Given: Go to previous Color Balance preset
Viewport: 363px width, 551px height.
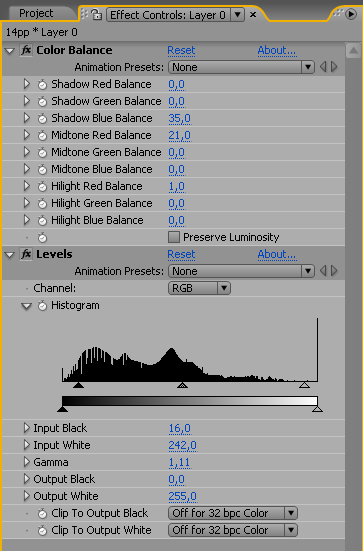Looking at the screenshot, I should 323,67.
